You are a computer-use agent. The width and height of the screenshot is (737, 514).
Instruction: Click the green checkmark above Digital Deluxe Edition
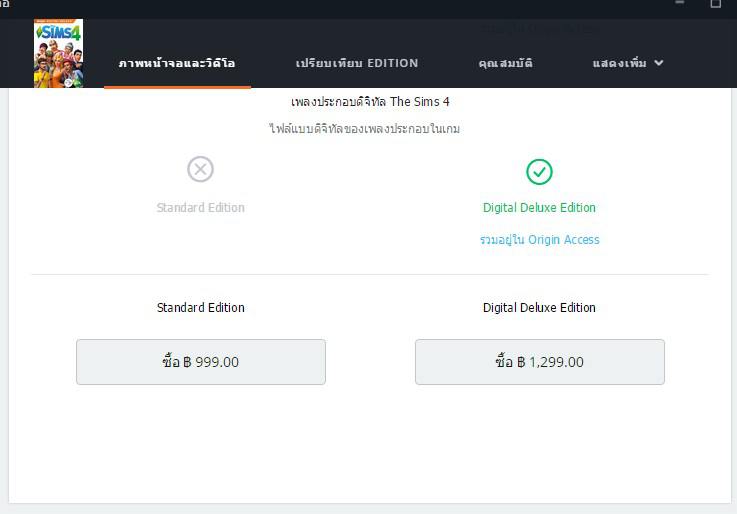(x=539, y=172)
